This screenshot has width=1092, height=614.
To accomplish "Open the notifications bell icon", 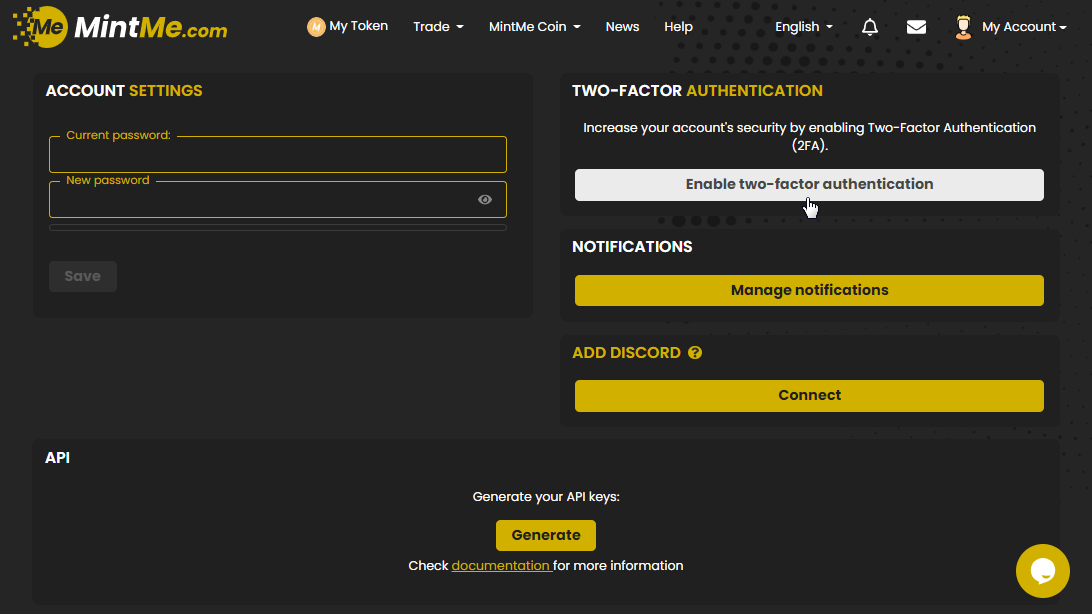I will [870, 27].
